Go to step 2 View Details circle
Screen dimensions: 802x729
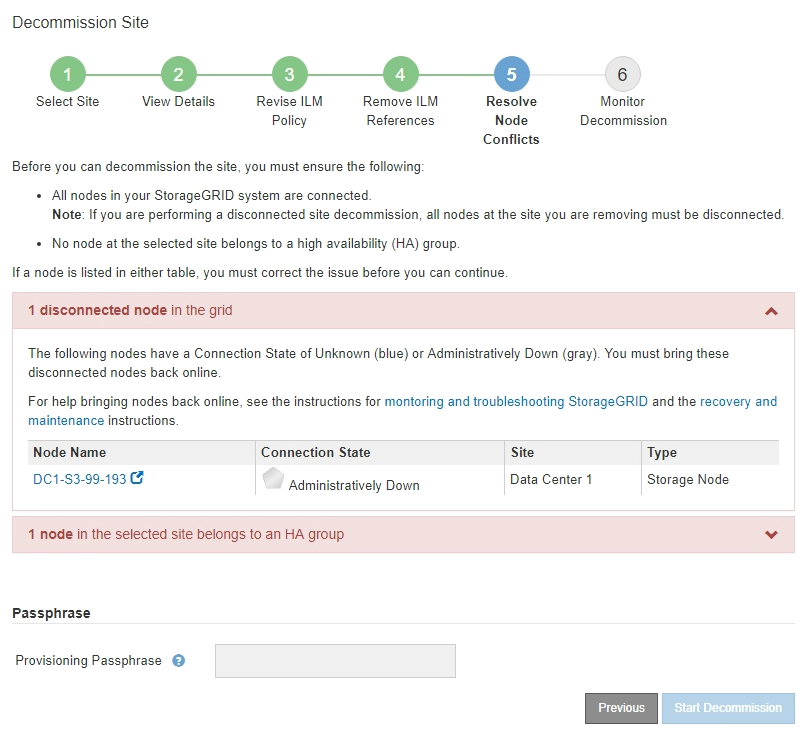(x=178, y=75)
